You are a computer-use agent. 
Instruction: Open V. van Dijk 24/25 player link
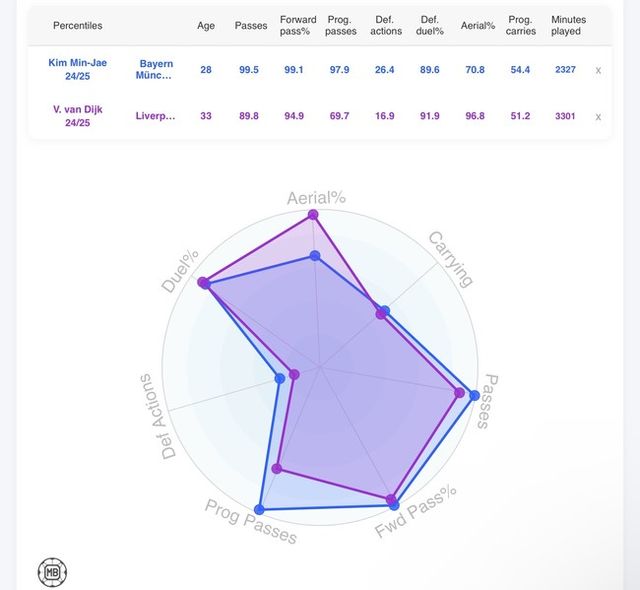click(78, 116)
